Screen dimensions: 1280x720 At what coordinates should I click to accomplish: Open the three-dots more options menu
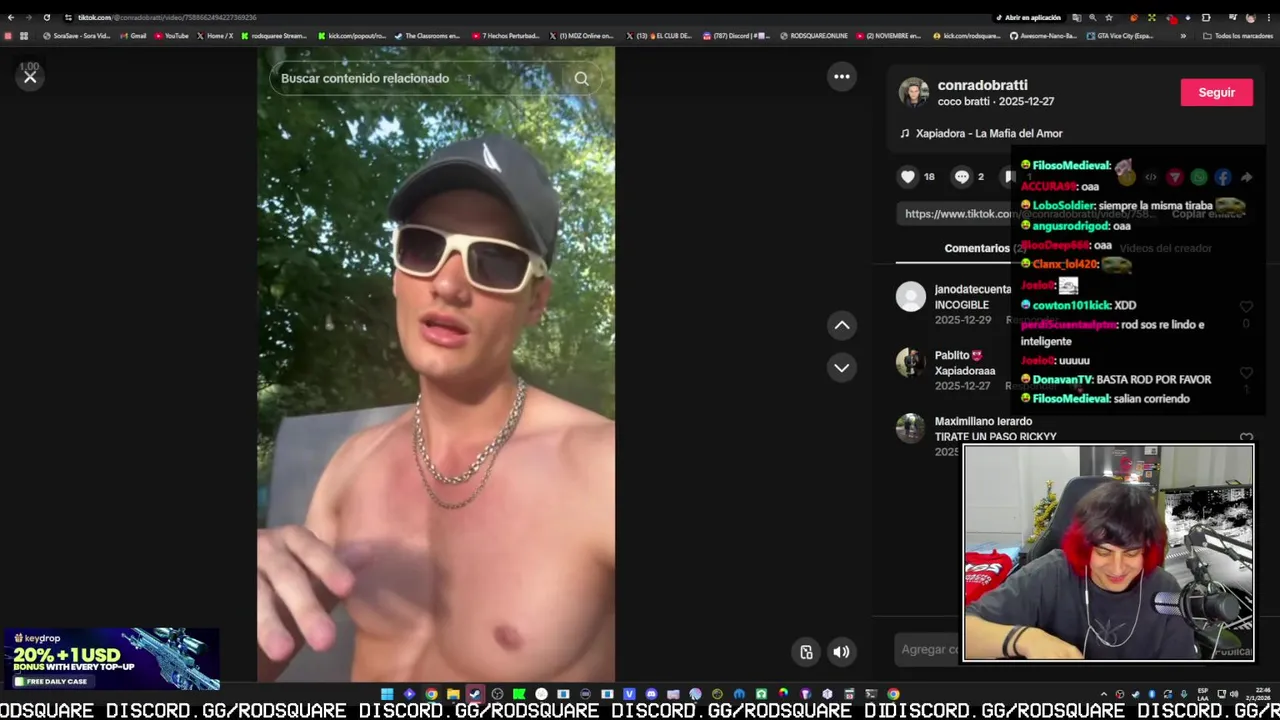click(x=842, y=76)
